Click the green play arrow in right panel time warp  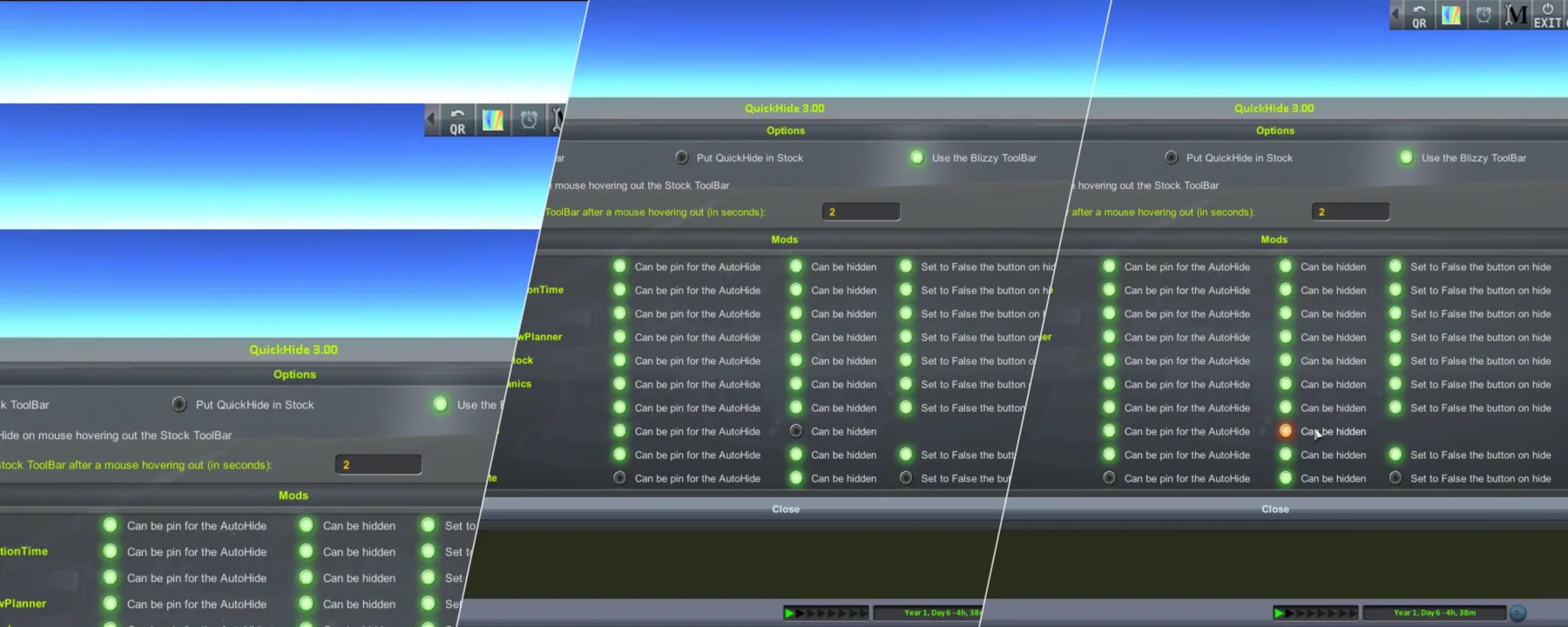pos(1280,613)
